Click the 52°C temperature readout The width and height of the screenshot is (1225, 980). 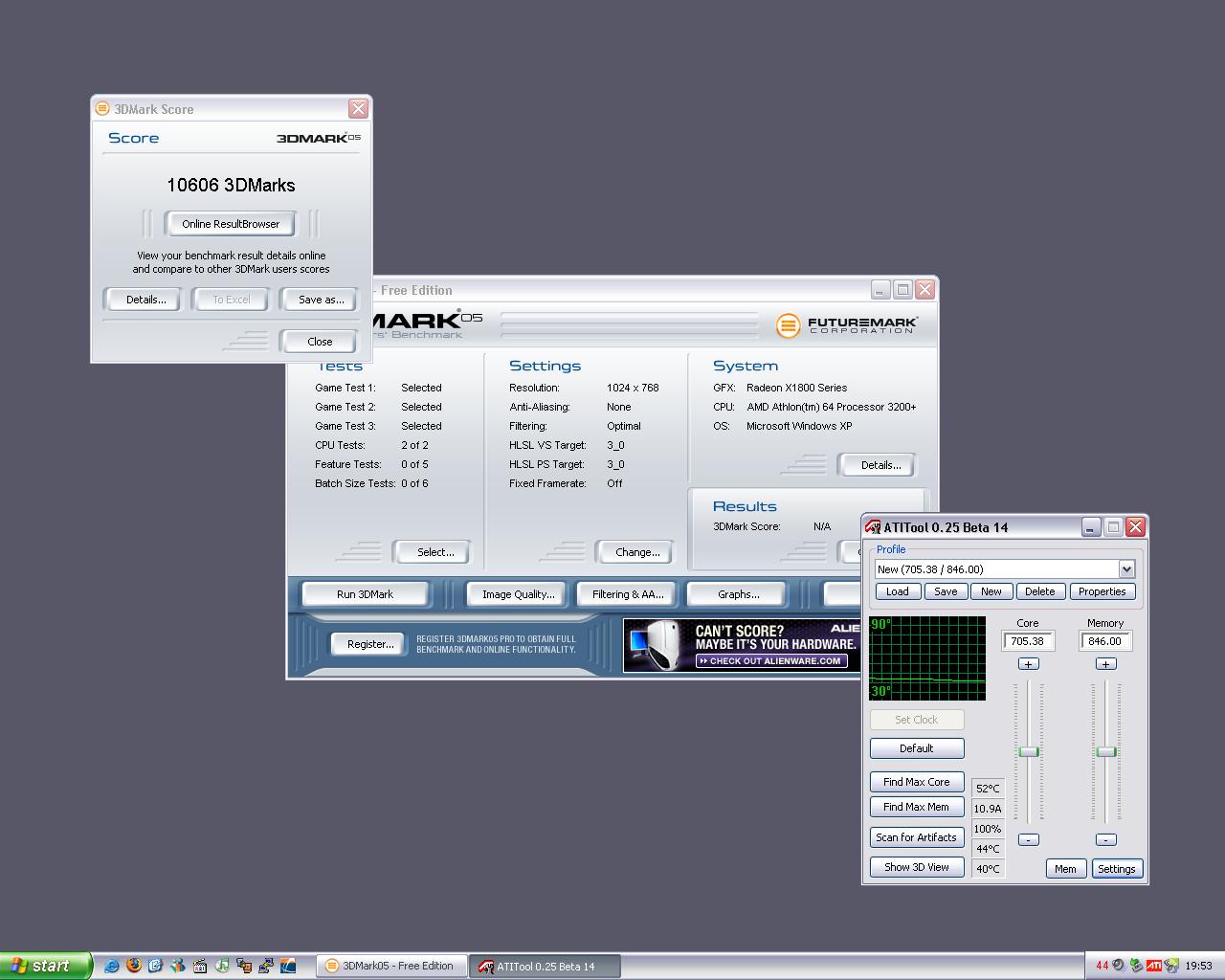tap(988, 789)
